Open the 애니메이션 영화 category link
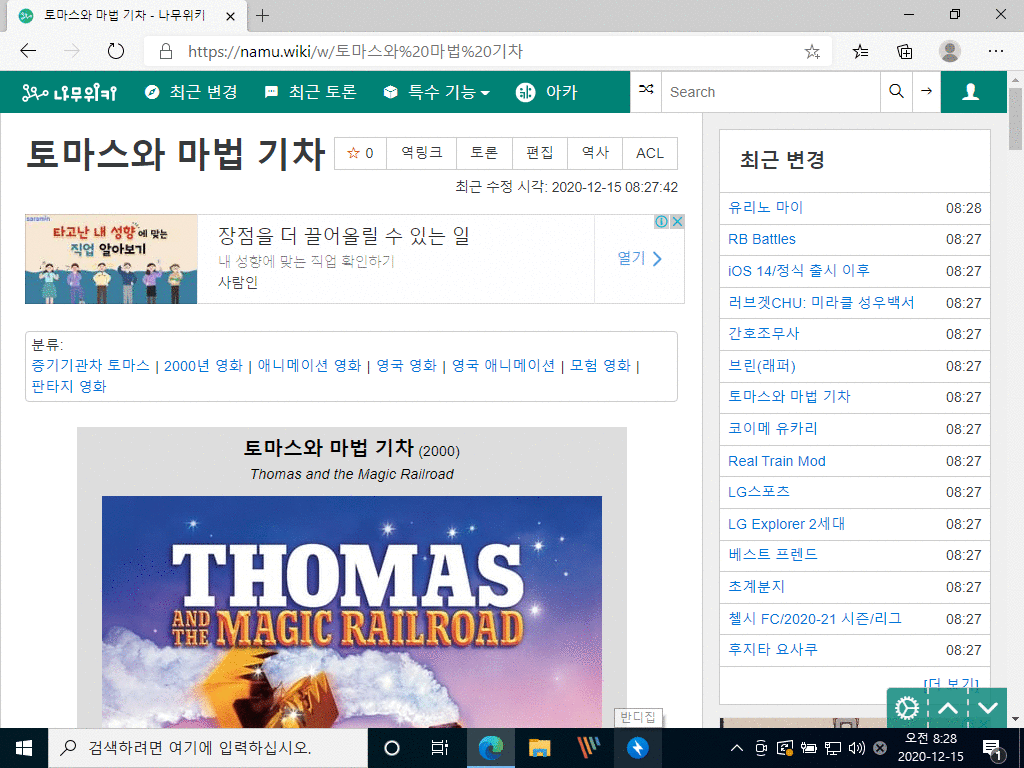Image resolution: width=1024 pixels, height=768 pixels. [x=309, y=365]
